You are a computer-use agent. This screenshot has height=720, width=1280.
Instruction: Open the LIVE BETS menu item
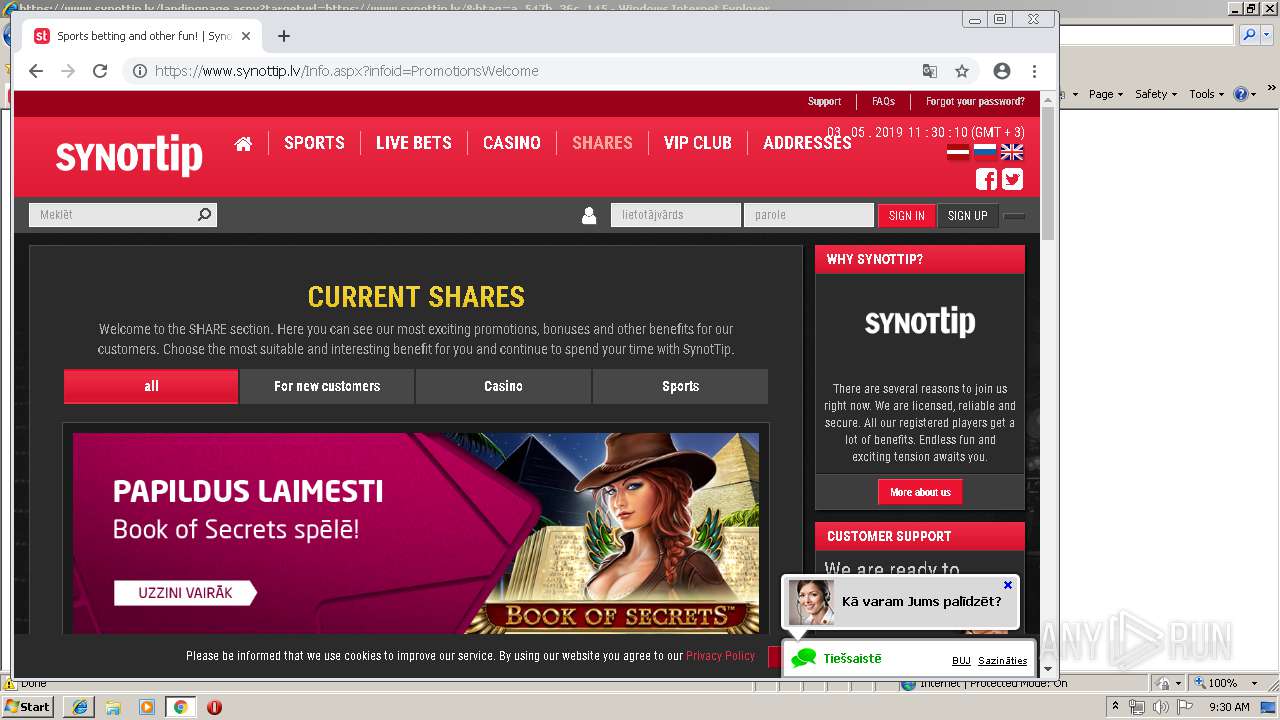click(414, 143)
